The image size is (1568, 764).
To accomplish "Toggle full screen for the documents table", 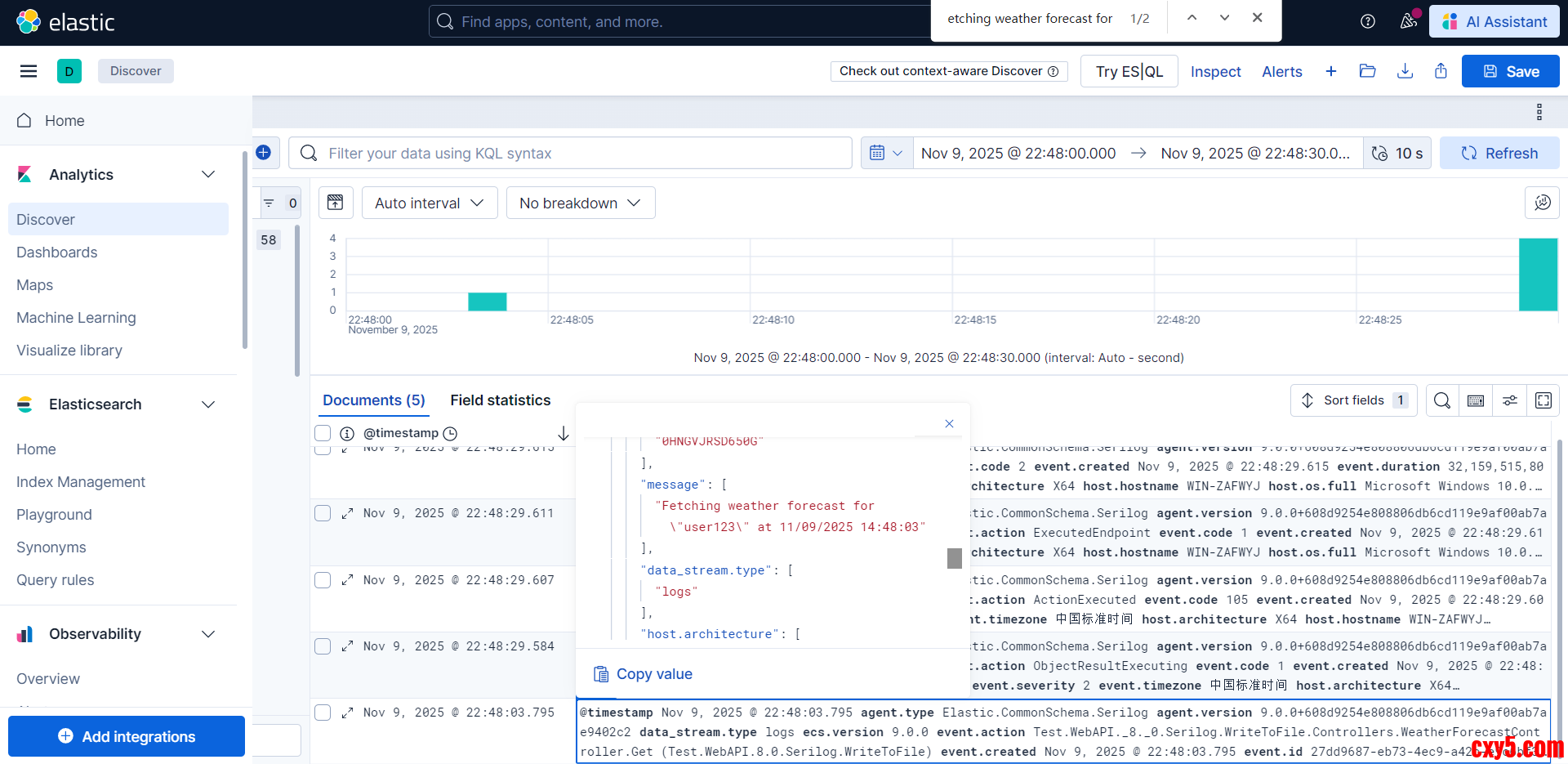I will point(1543,400).
